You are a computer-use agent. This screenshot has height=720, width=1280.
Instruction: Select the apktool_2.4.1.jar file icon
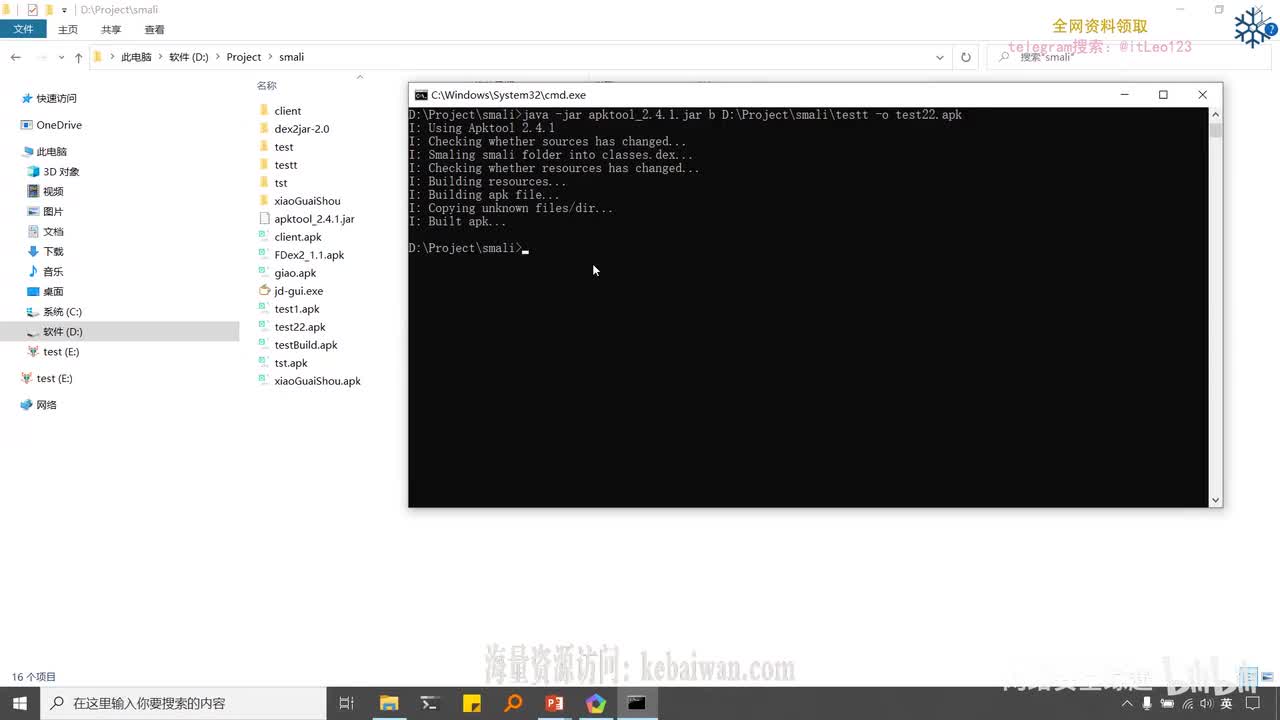tap(264, 219)
